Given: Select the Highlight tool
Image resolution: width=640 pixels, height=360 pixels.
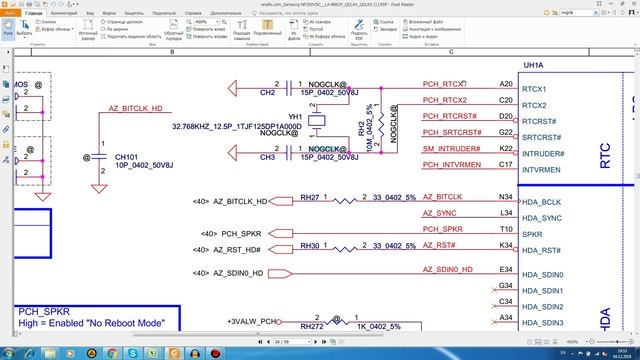Looking at the screenshot, I should pyautogui.click(x=267, y=28).
